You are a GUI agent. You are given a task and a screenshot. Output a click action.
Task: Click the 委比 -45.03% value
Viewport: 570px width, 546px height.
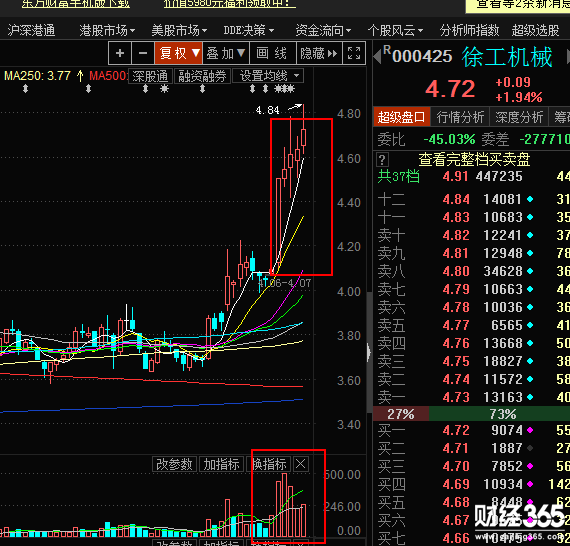click(x=449, y=139)
